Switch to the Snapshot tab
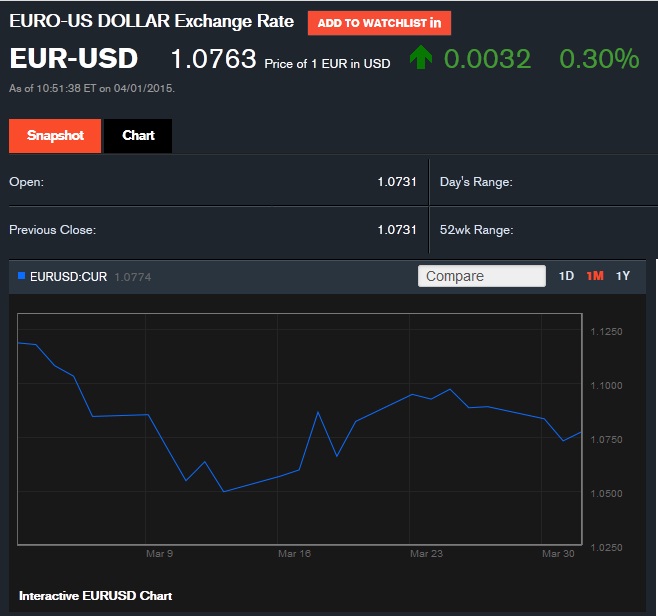 coord(55,136)
